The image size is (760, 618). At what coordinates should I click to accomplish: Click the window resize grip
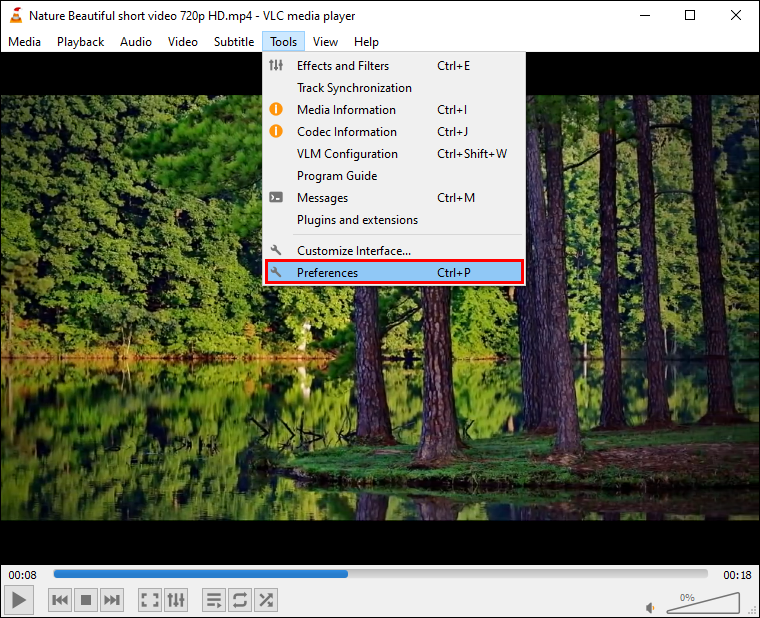tap(753, 612)
